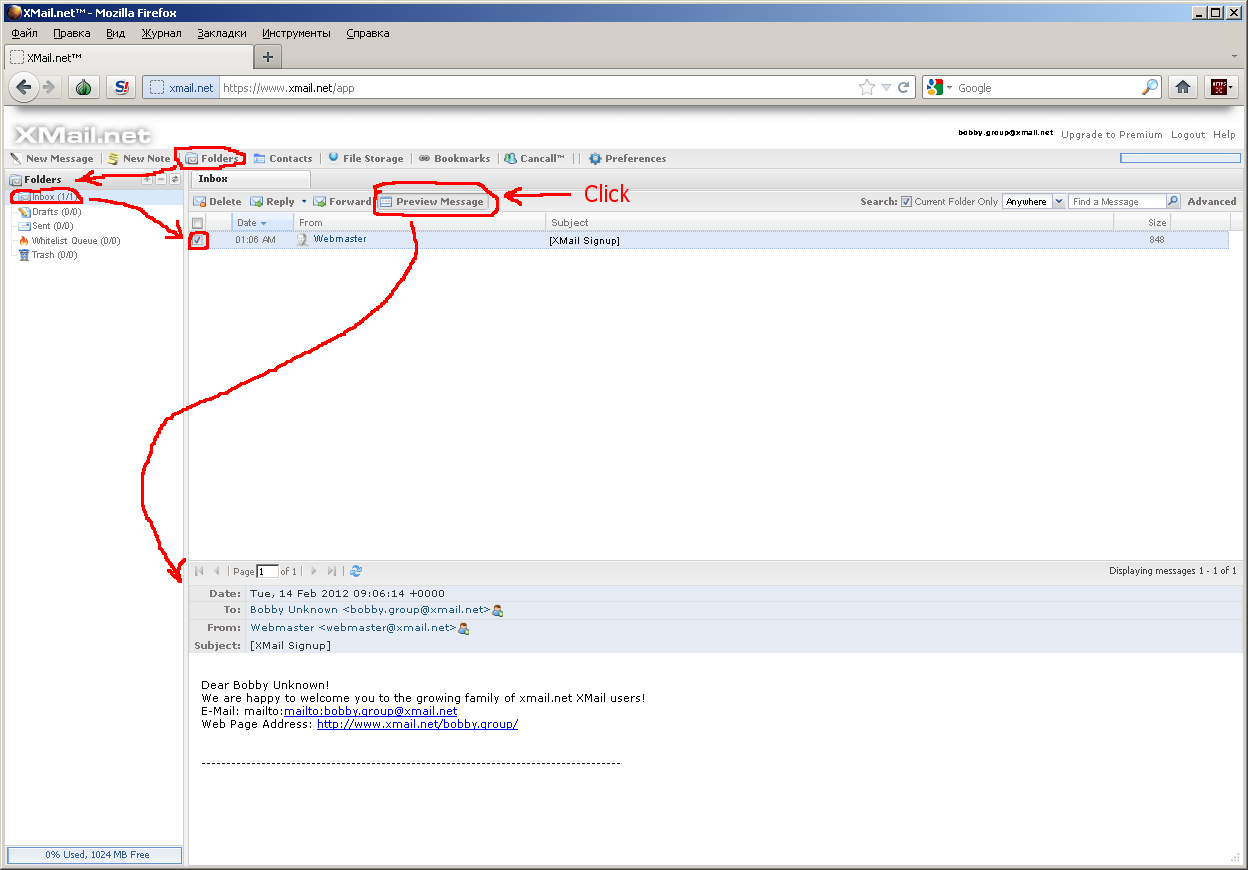Open the Help link
Screen dimensions: 1248x870
1224,134
